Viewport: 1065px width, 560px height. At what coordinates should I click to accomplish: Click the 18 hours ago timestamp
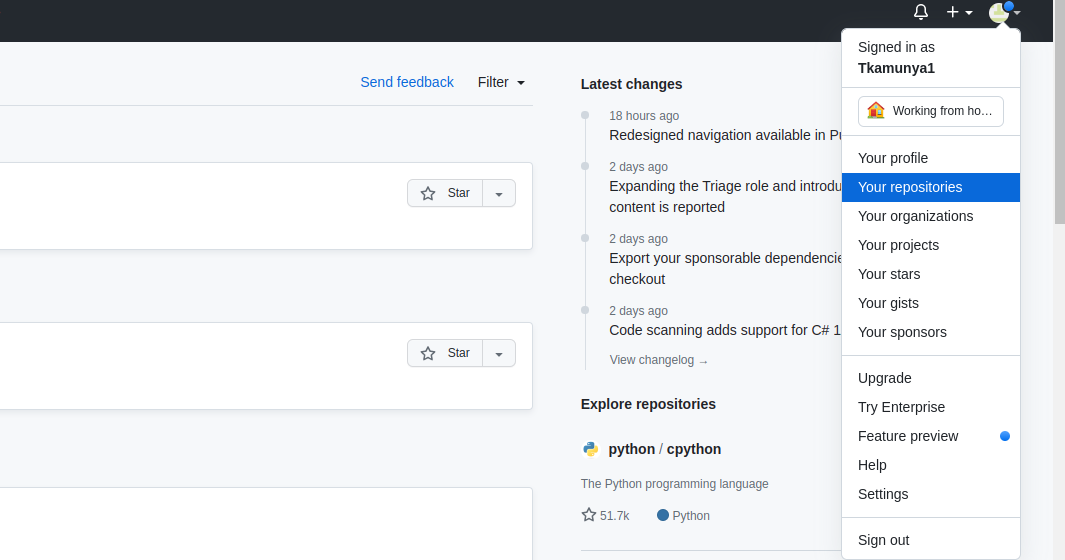[x=644, y=116]
